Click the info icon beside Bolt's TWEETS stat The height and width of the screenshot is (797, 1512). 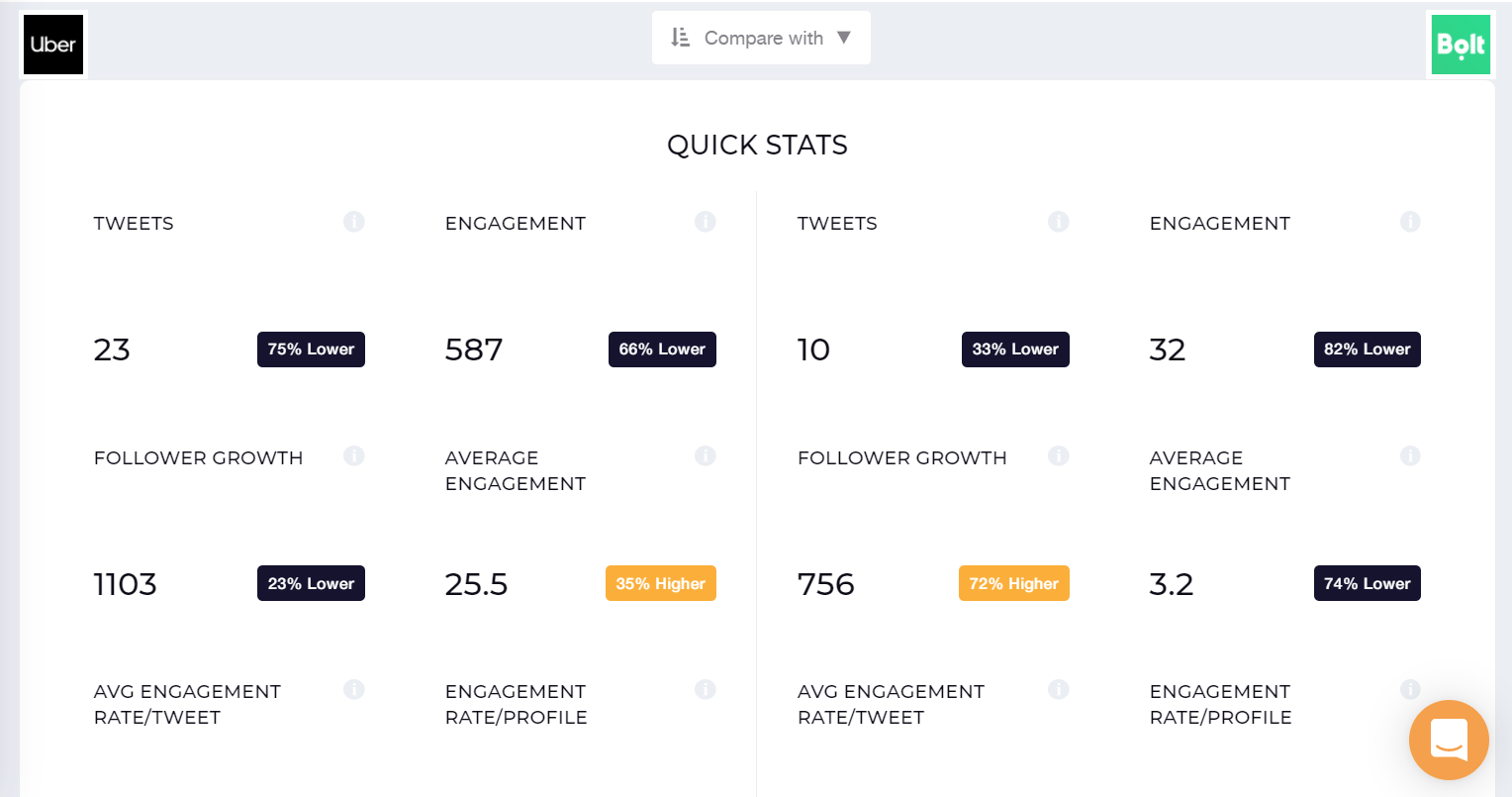(x=1059, y=222)
